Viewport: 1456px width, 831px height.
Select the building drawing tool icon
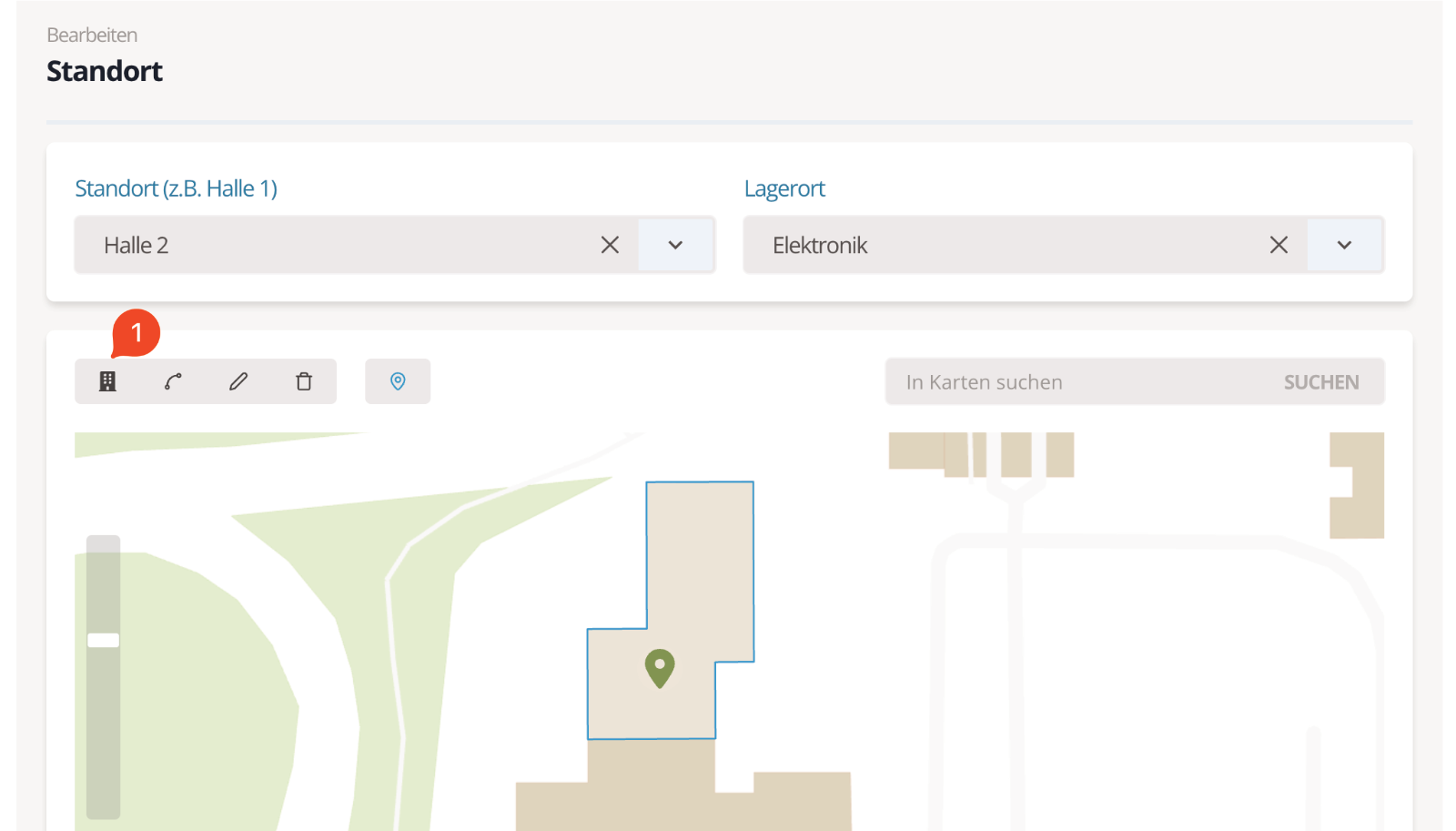[107, 381]
